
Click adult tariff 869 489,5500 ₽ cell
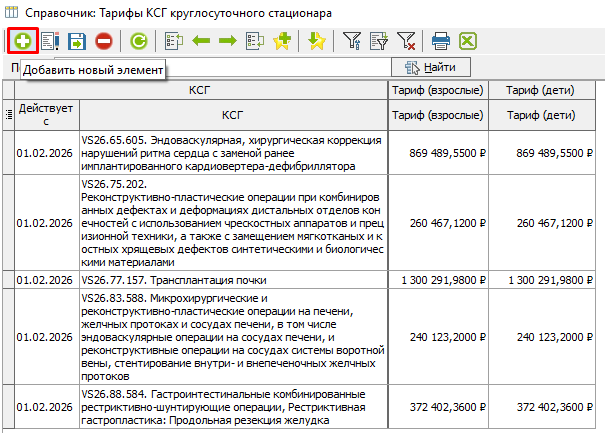pos(438,153)
